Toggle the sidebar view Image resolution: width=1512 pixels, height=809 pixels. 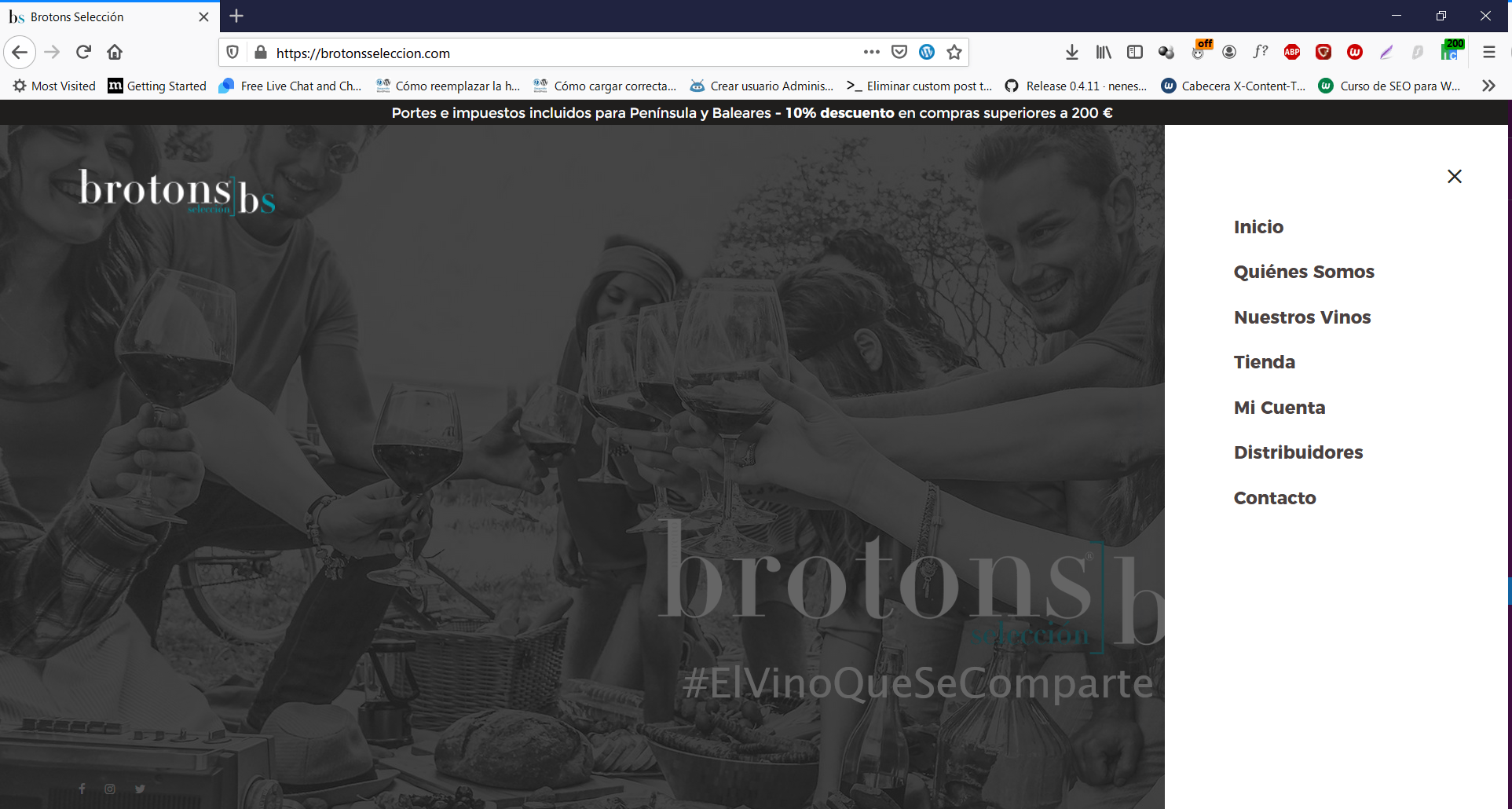[x=1135, y=53]
